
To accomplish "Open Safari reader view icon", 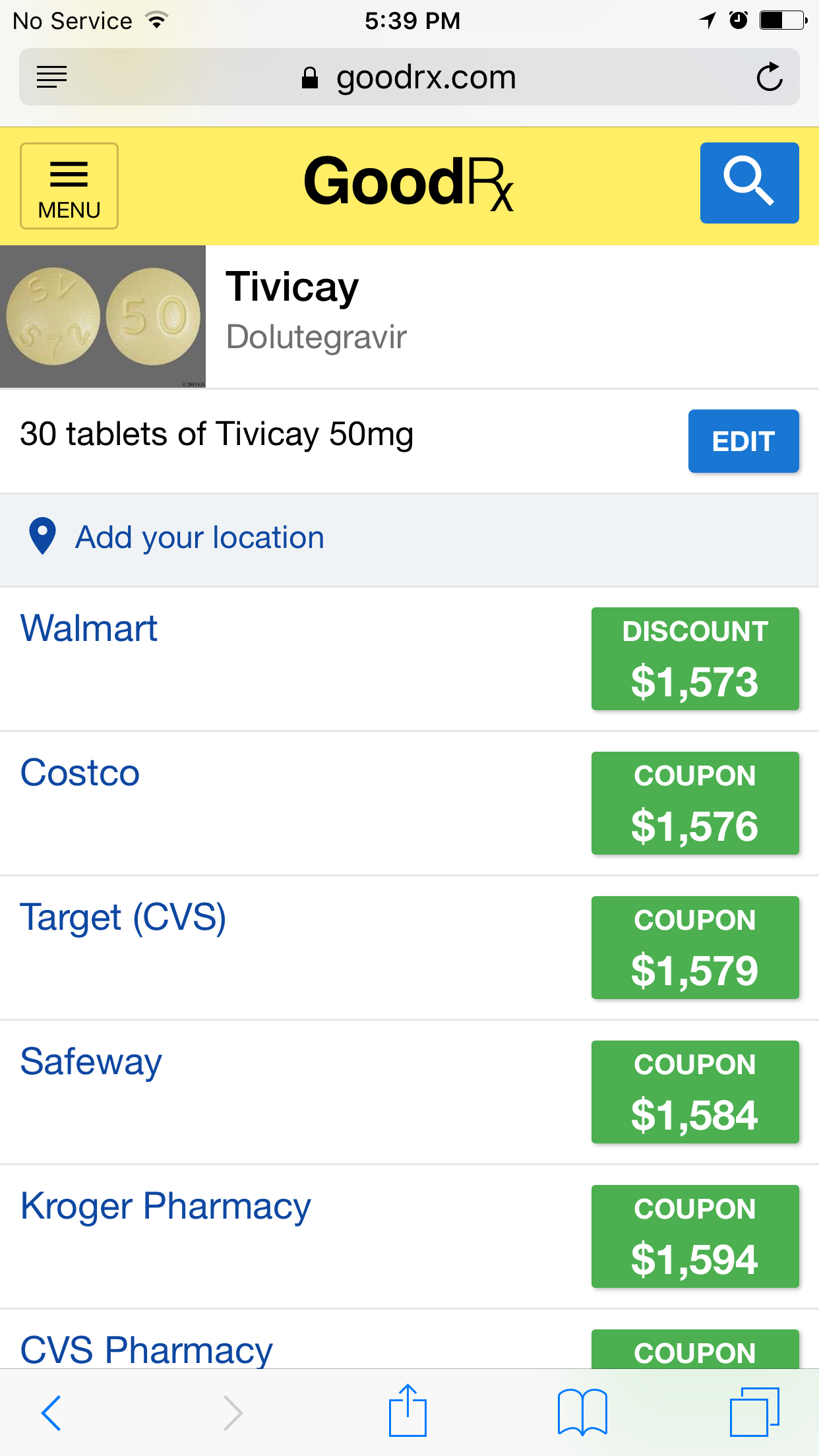I will pos(52,77).
